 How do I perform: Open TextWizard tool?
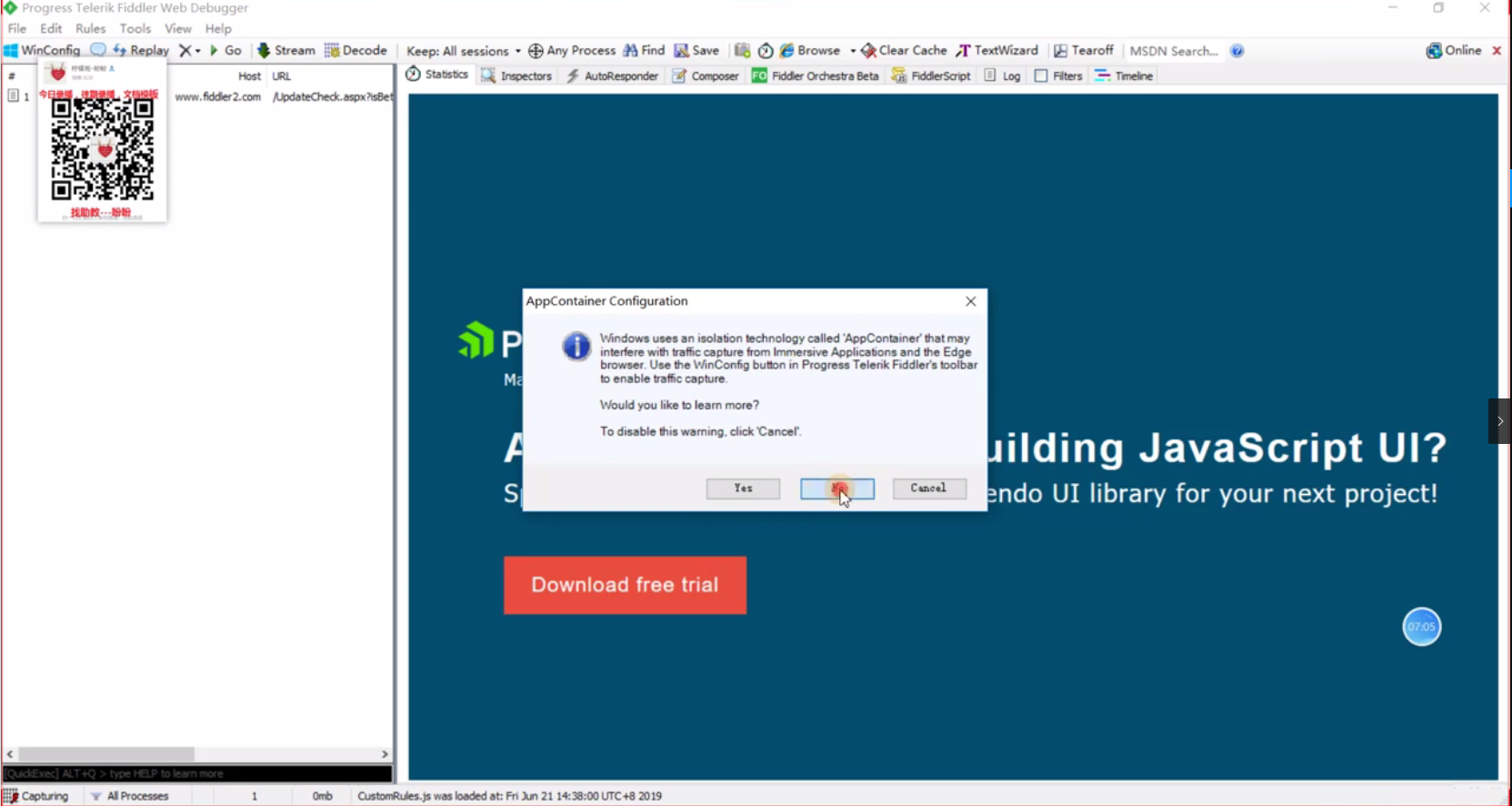tap(996, 50)
